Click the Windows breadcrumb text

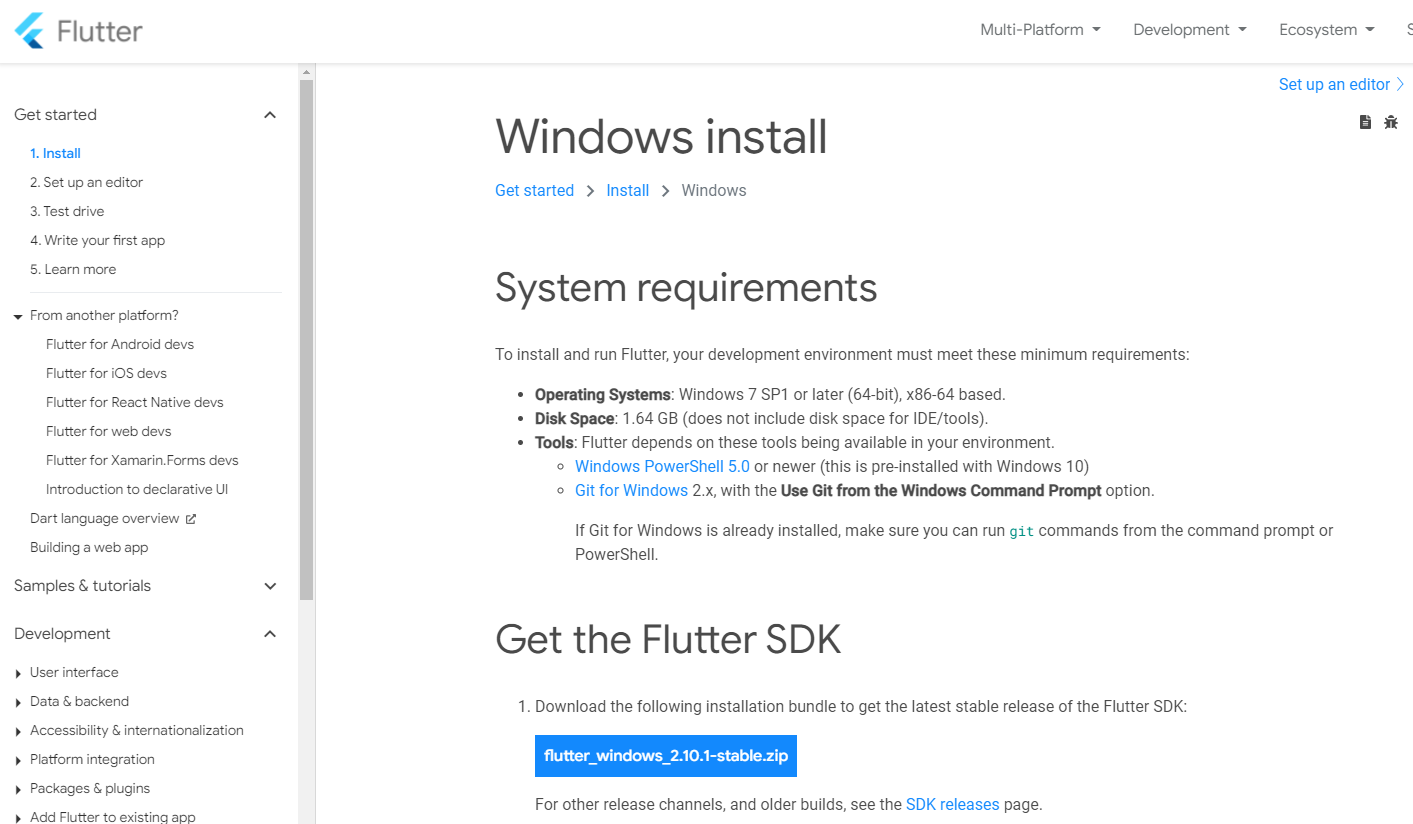714,190
